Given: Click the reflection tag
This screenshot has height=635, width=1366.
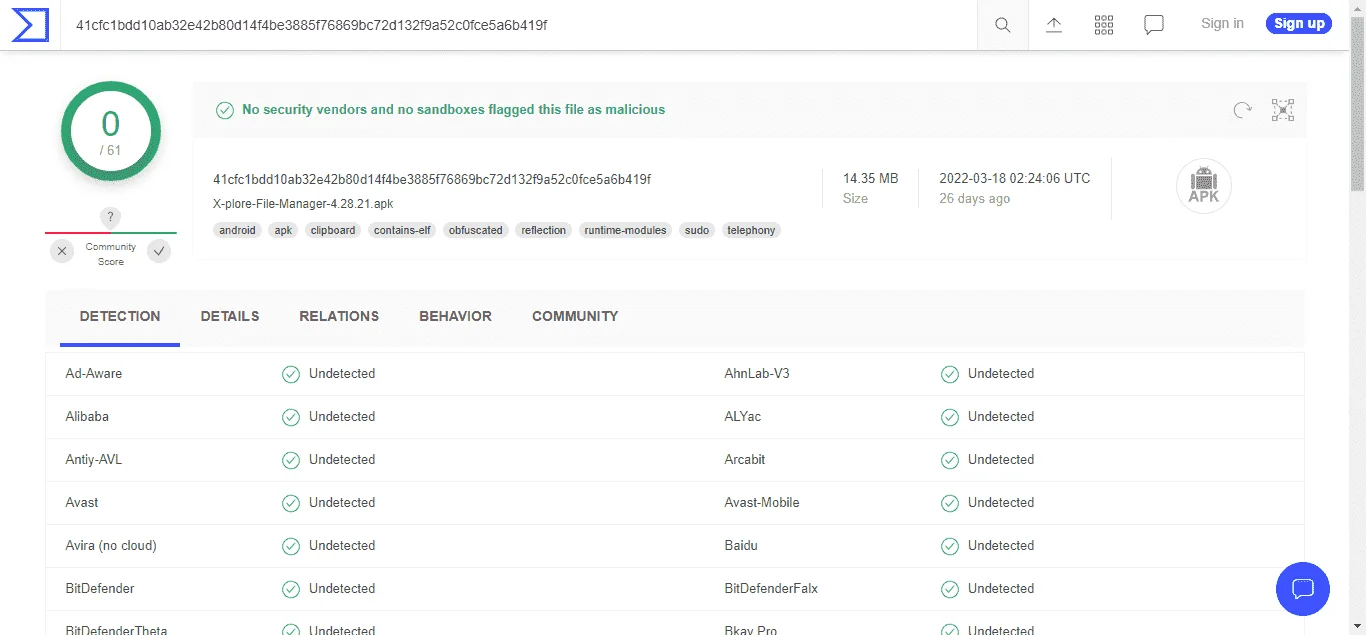Looking at the screenshot, I should [x=544, y=230].
